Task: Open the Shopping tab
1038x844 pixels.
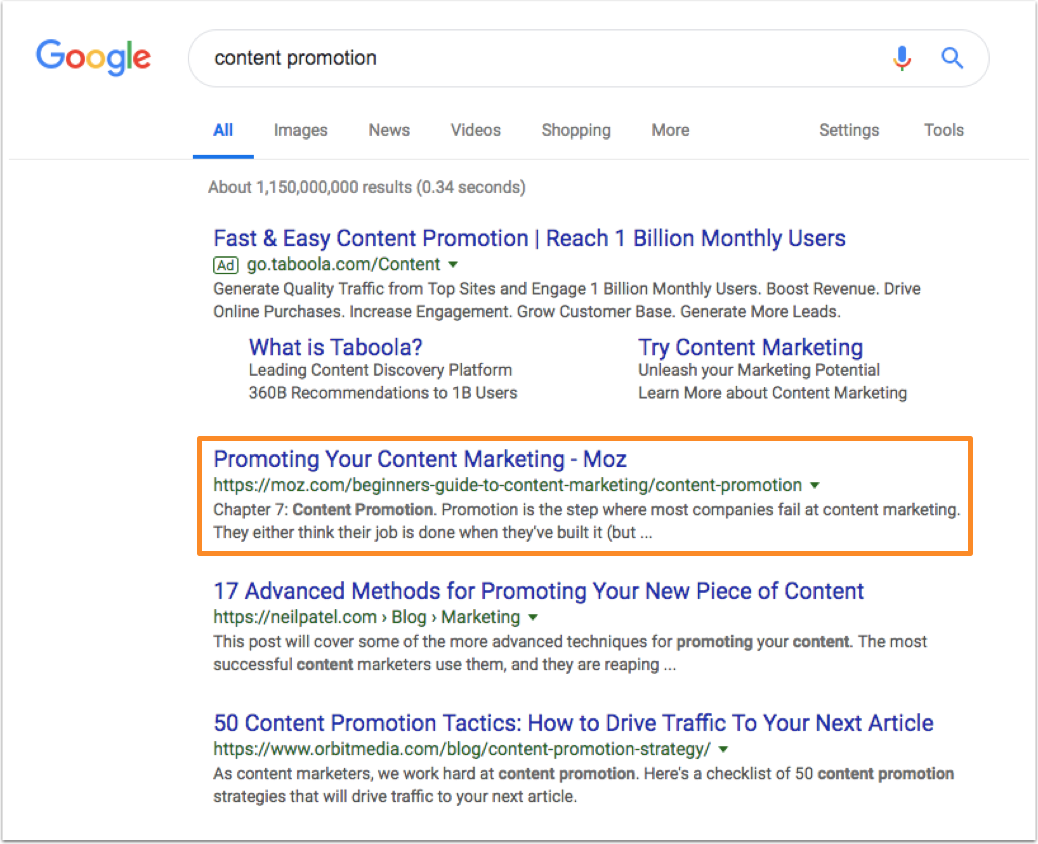Action: pos(576,130)
